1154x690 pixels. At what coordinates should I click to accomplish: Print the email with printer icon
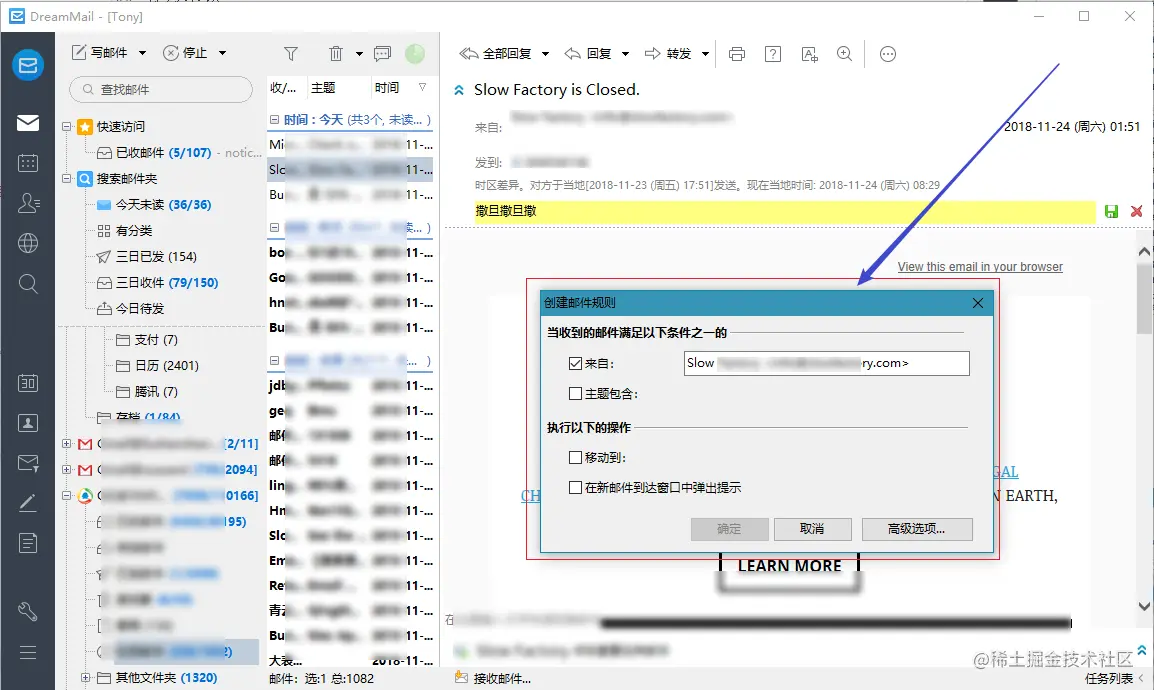tap(737, 54)
